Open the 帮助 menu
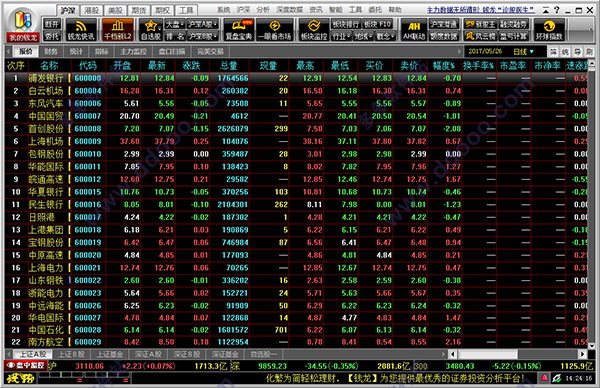 pyautogui.click(x=395, y=10)
